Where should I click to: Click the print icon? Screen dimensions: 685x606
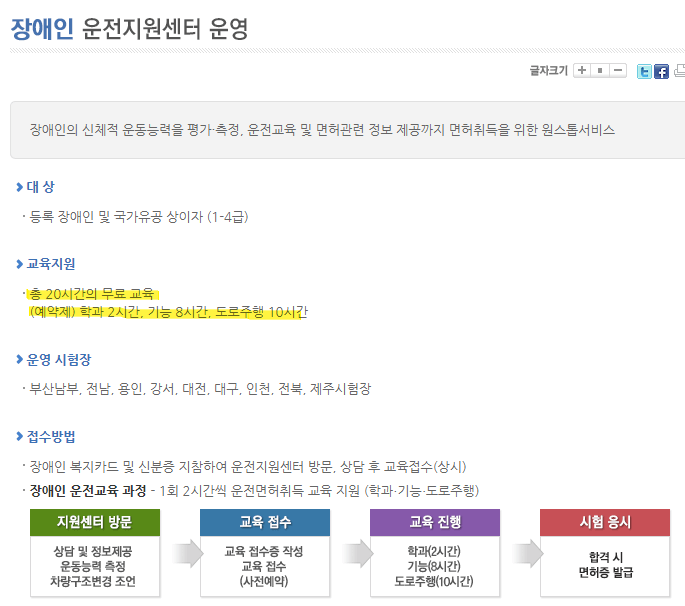680,71
